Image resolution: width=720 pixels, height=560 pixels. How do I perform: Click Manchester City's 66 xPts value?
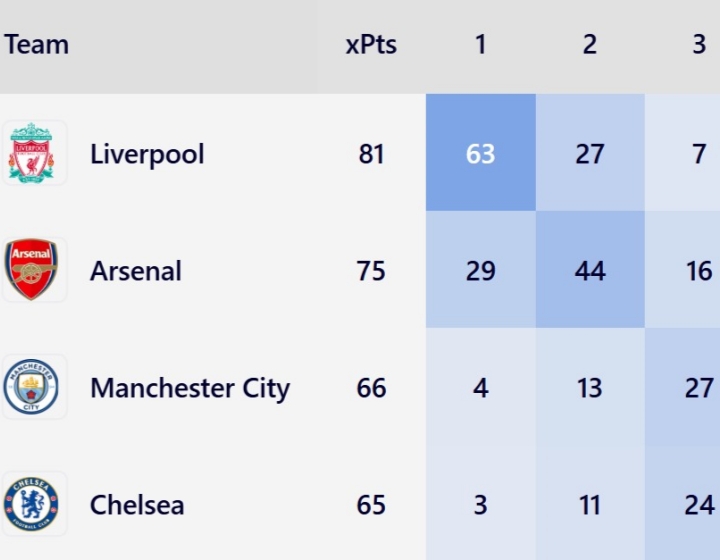(371, 388)
